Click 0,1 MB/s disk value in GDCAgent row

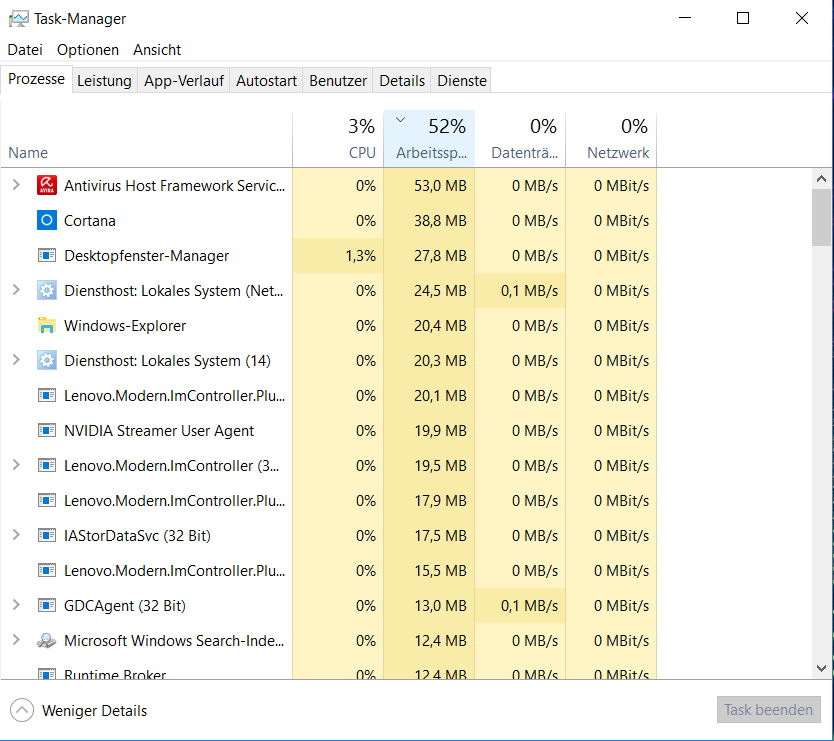click(529, 606)
